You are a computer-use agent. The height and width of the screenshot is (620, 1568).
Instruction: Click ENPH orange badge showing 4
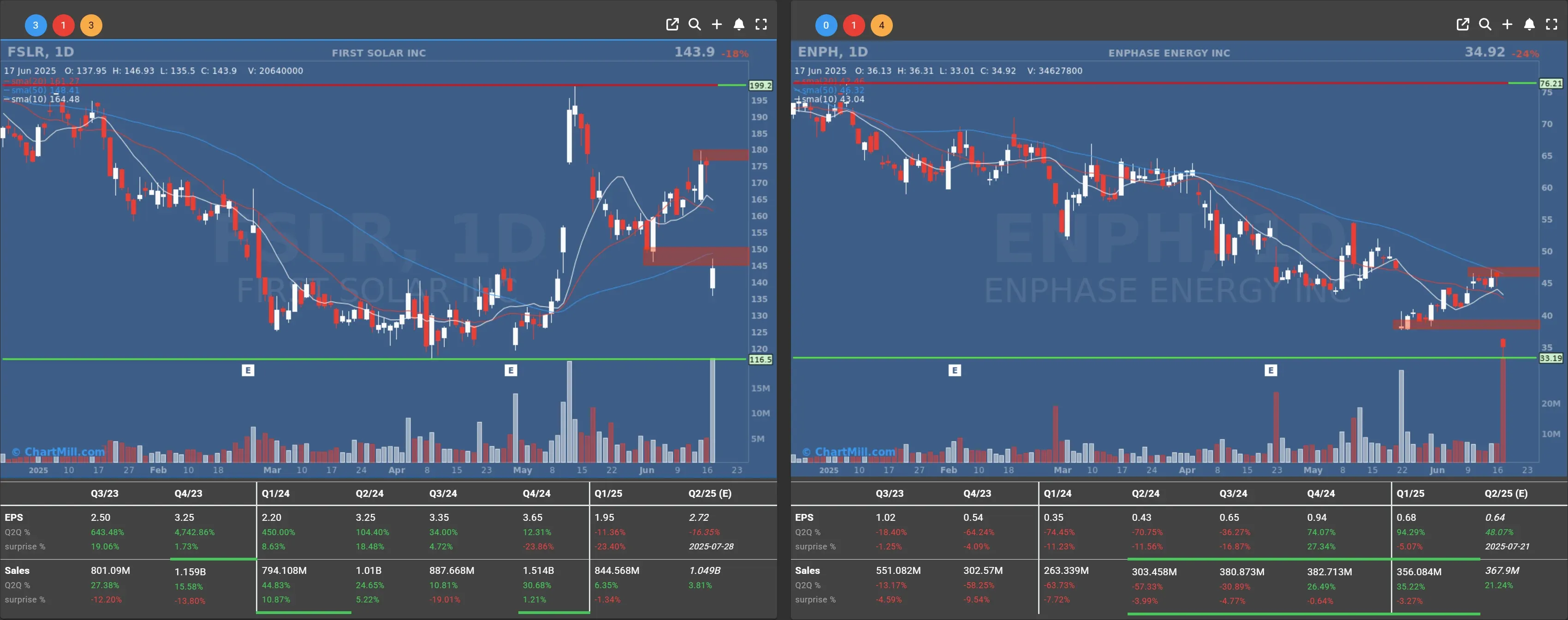(881, 25)
